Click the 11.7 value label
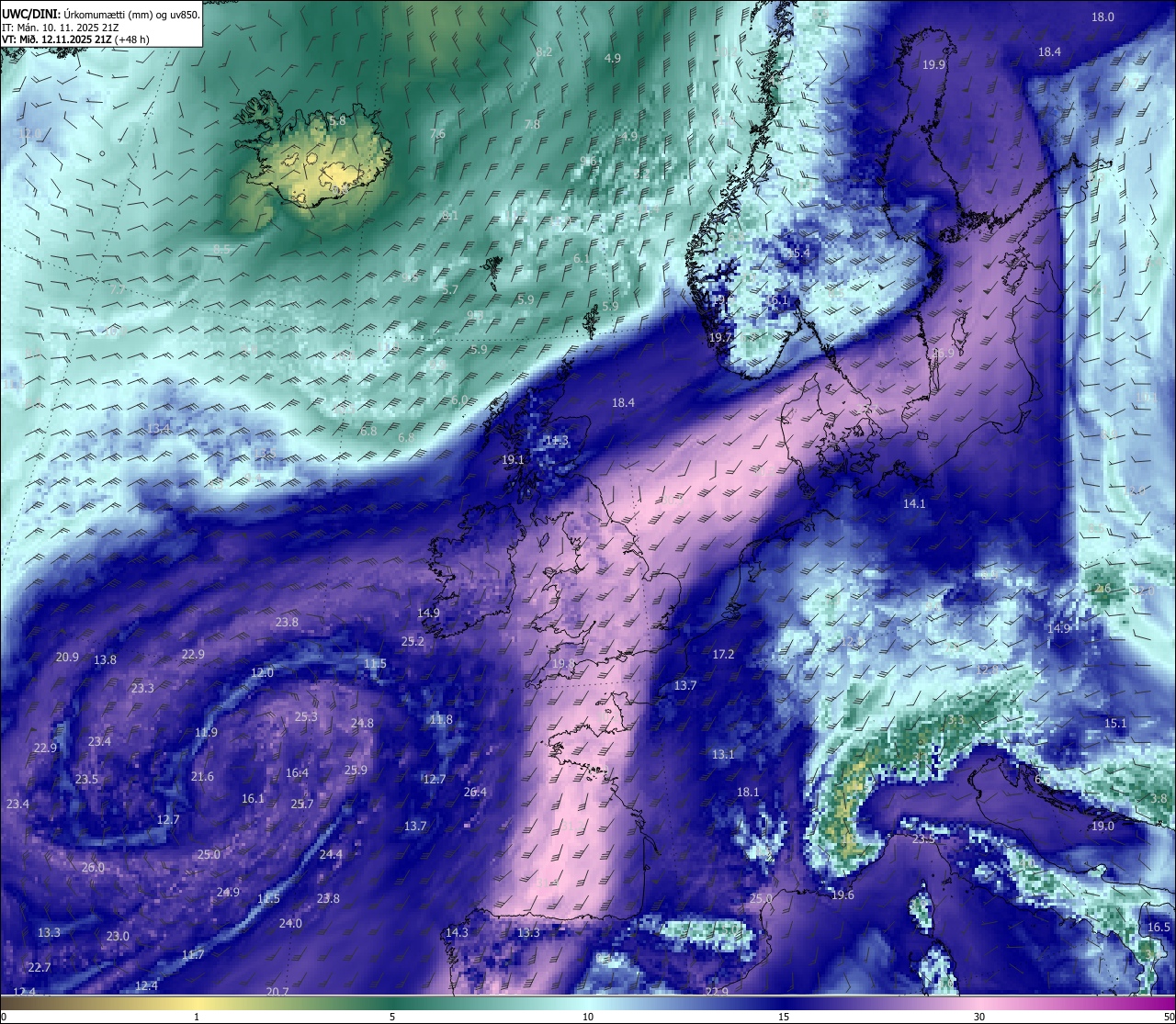The width and height of the screenshot is (1176, 1024). coord(193,954)
